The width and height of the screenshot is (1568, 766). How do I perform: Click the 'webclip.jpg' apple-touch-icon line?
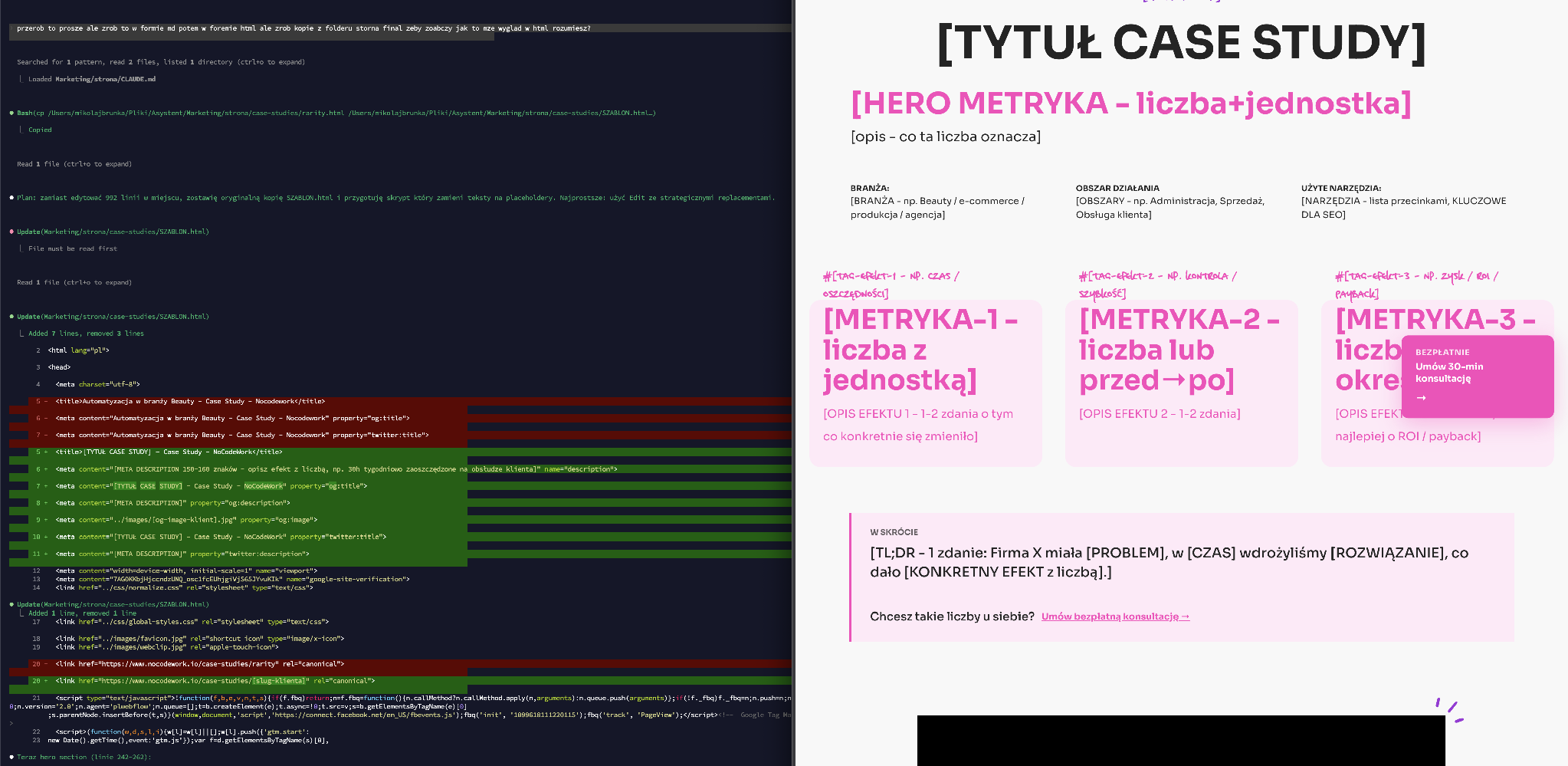pos(167,647)
